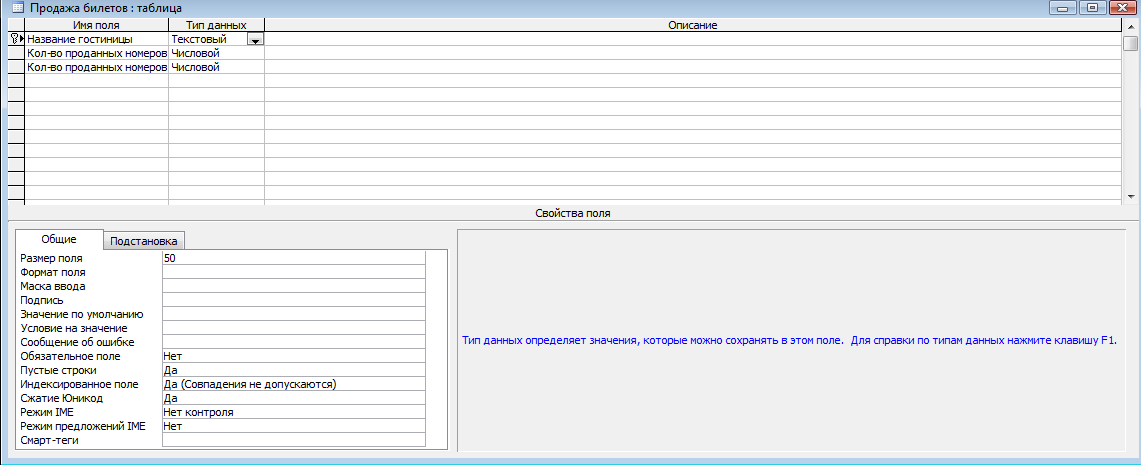The image size is (1141, 465).
Task: Click the Описание column header
Action: pyautogui.click(x=692, y=25)
